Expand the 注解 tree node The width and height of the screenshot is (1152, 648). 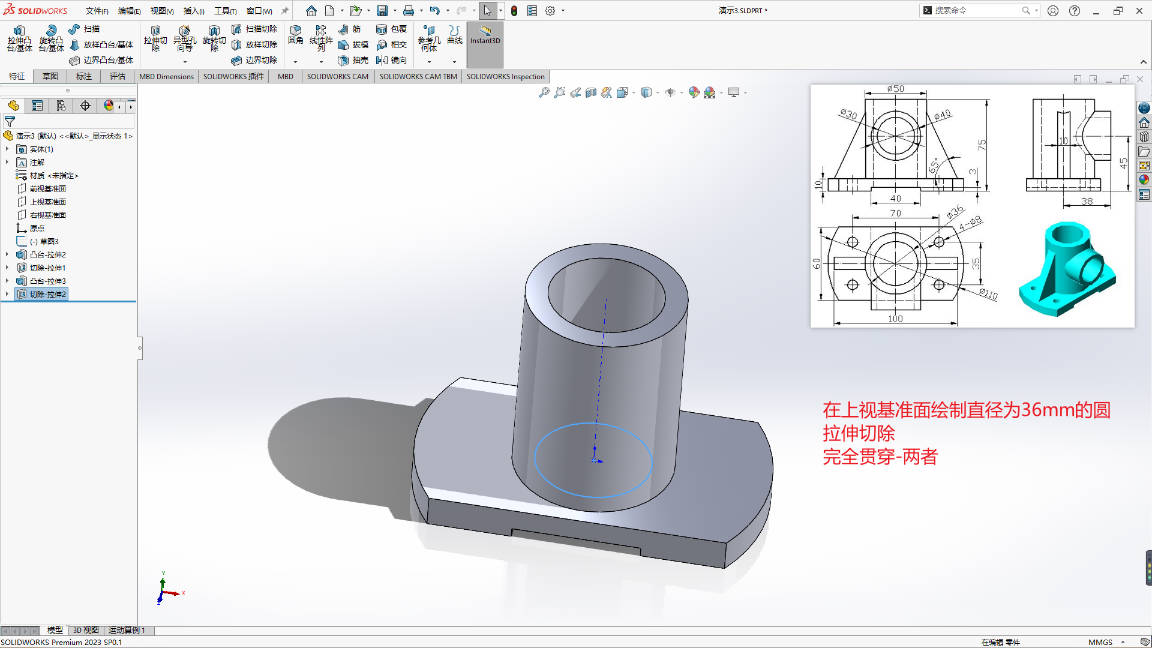[7, 162]
